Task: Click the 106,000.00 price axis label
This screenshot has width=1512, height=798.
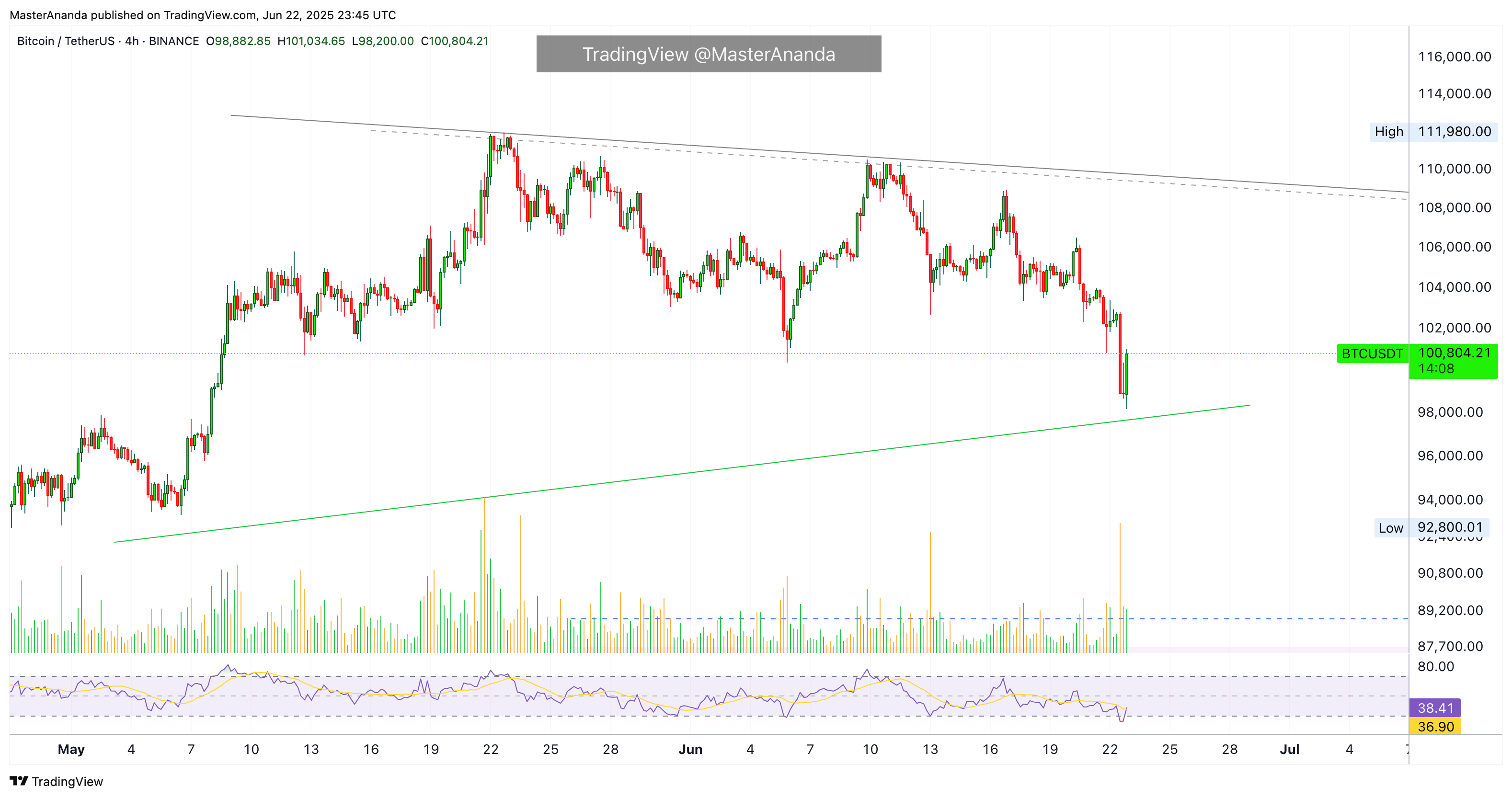Action: click(1455, 247)
